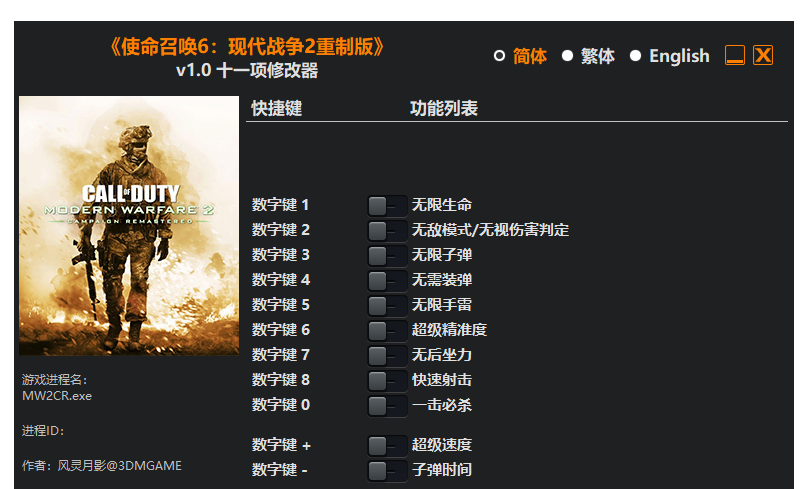This screenshot has height=489, width=811.
Task: Click author text 风灵月影@3DMGAME
Action: [119, 466]
